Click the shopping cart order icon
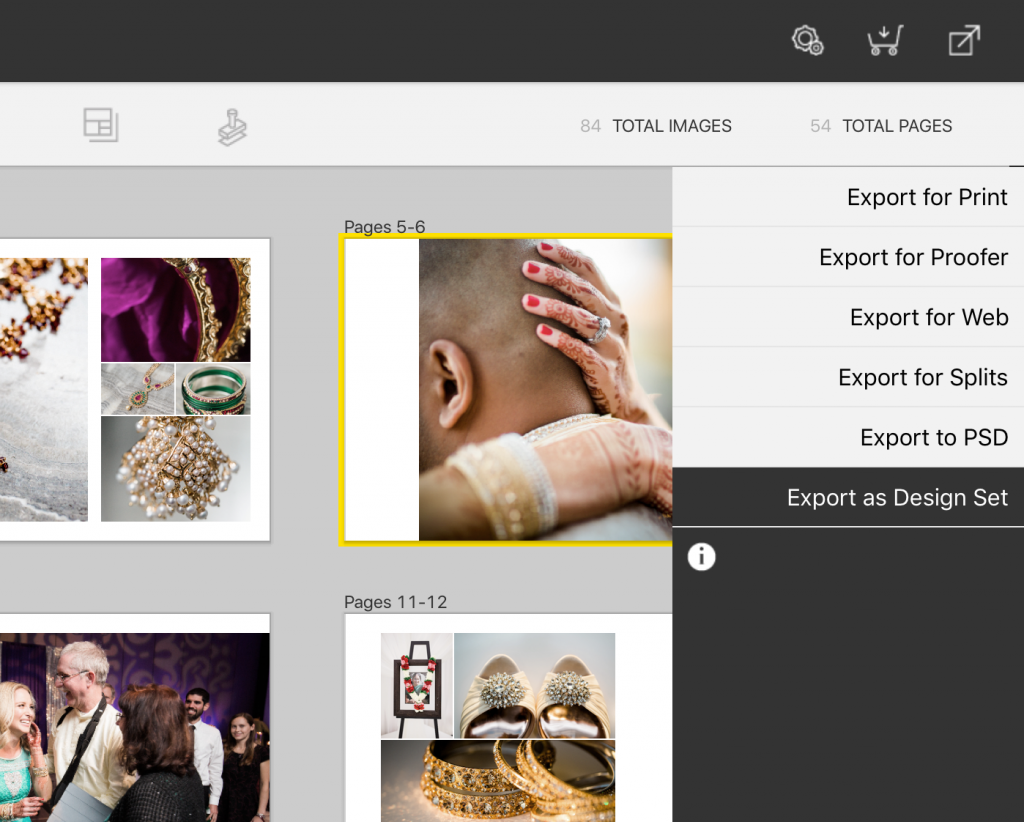The image size is (1024, 822). [x=885, y=40]
